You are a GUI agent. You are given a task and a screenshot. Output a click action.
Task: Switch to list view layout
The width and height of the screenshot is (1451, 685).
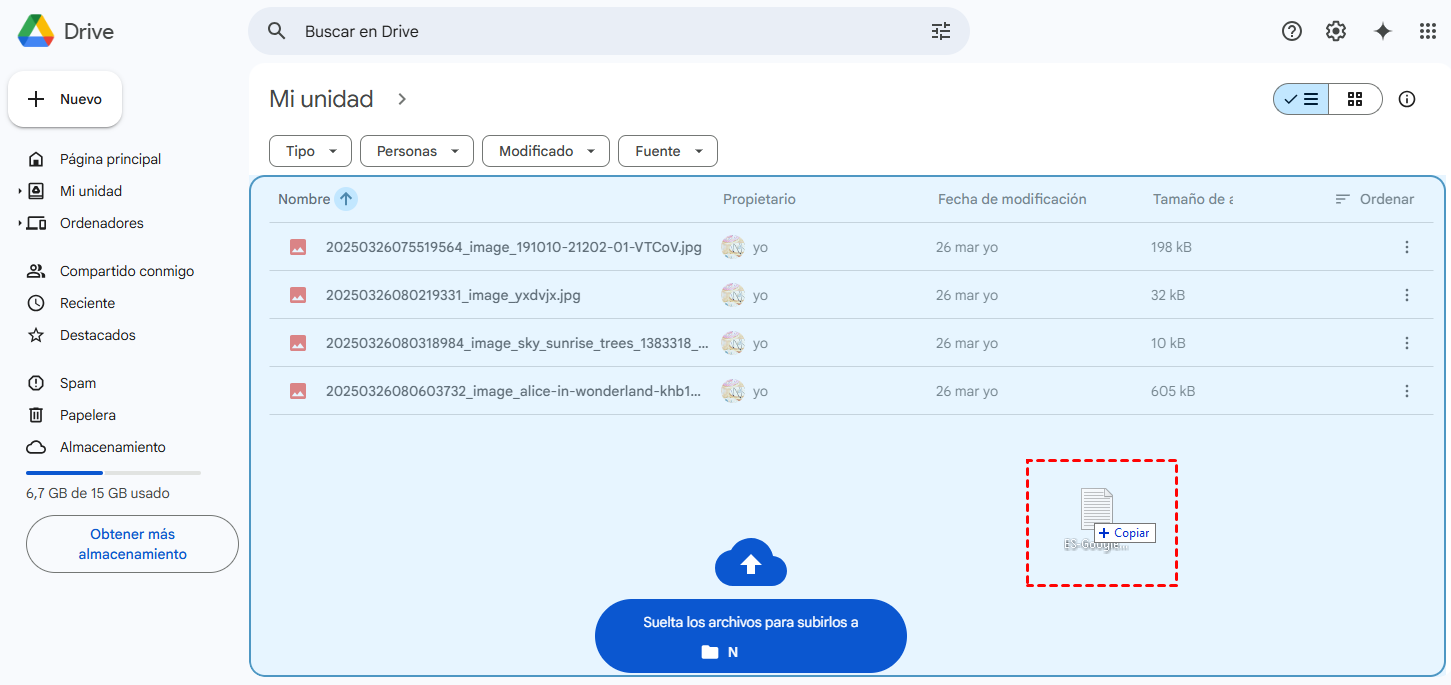pos(1302,99)
